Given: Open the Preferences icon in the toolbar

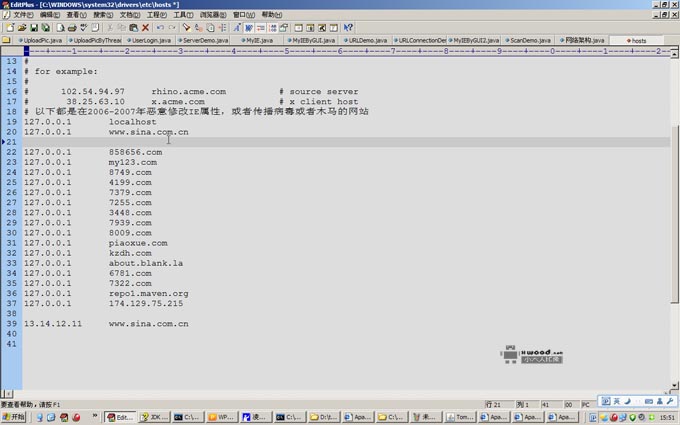Looking at the screenshot, I should [284, 28].
